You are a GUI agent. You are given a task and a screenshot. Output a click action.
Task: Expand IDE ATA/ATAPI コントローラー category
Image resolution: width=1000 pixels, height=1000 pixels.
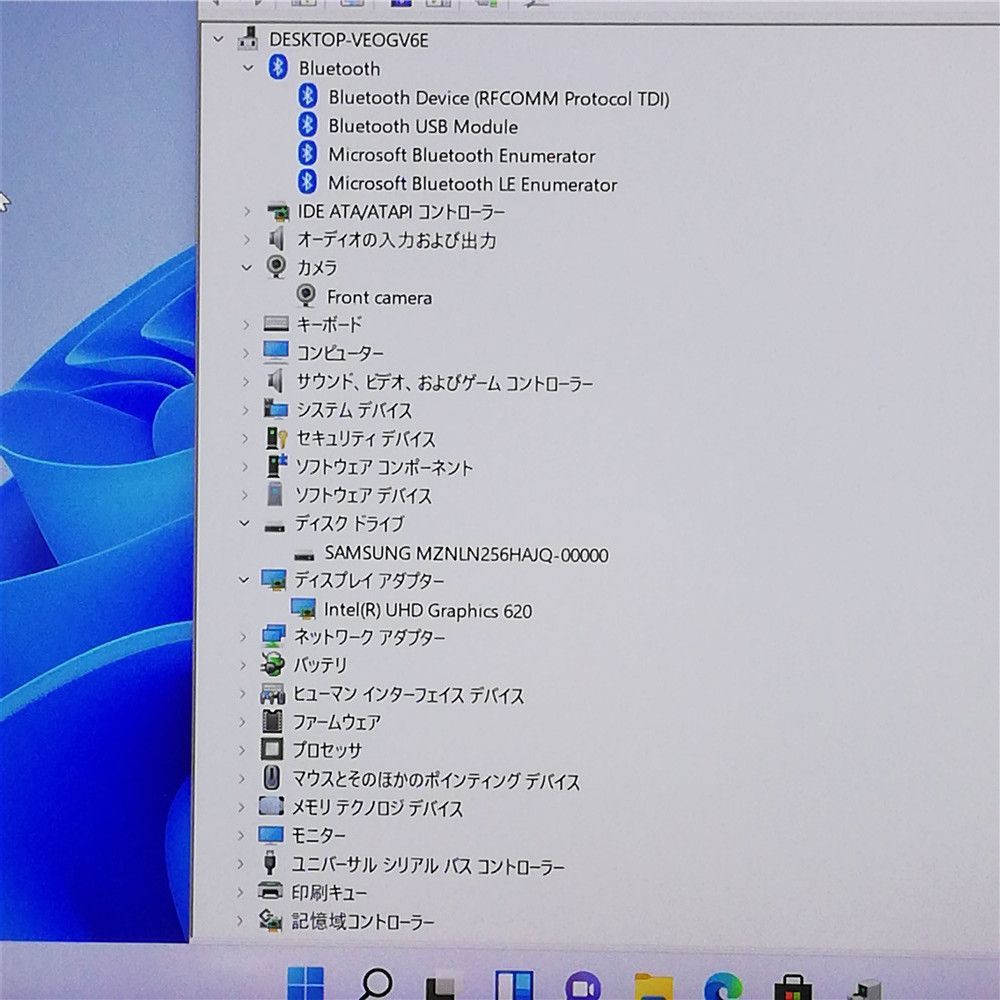[x=247, y=211]
